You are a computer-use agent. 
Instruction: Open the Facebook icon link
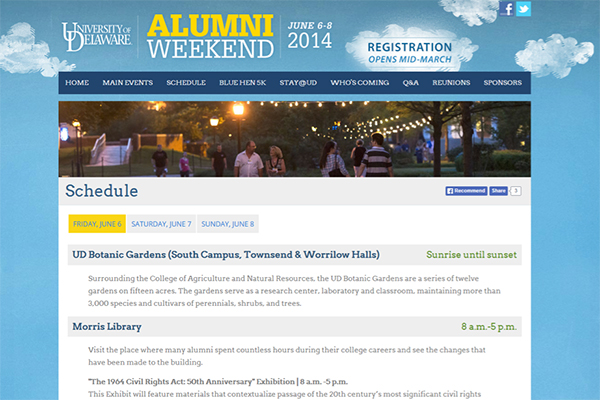click(x=506, y=9)
